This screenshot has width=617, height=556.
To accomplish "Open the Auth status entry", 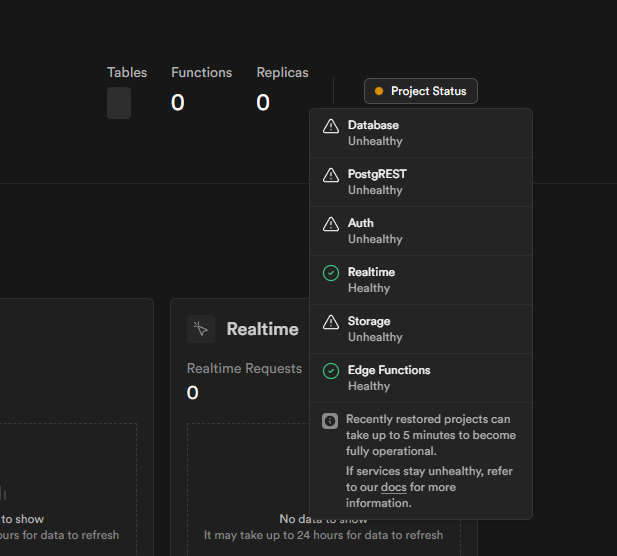I will coord(420,231).
